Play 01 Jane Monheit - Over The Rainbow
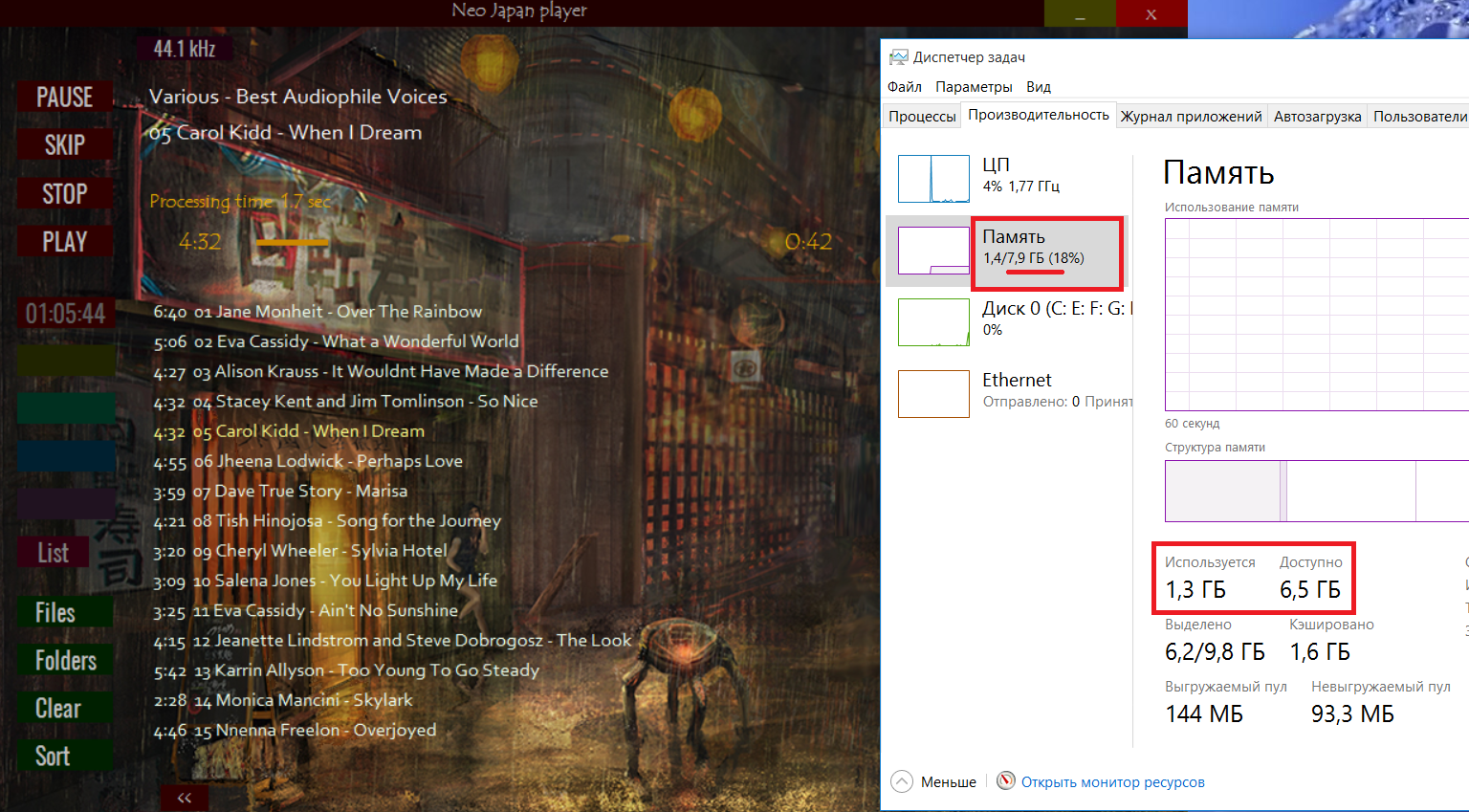Screen dimensions: 1469x812 click(318, 312)
